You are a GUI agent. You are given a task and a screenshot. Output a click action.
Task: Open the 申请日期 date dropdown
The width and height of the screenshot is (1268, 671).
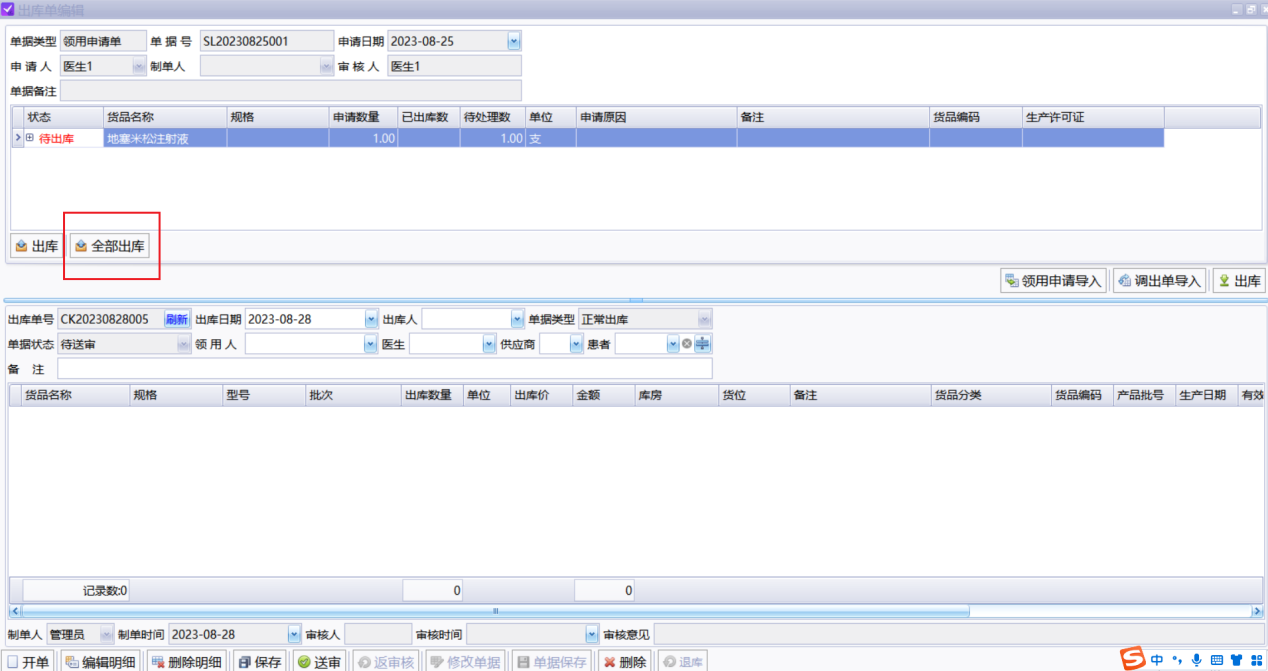click(514, 41)
